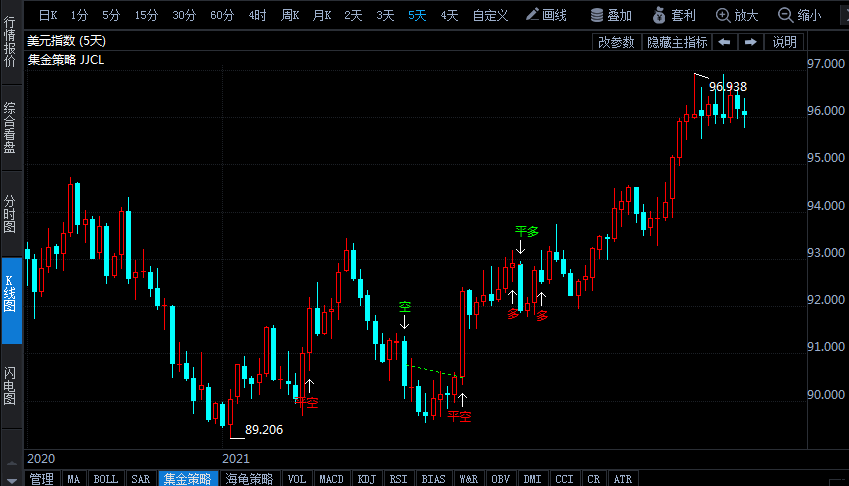The height and width of the screenshot is (486, 849).
Task: Click the 97.000 price axis label
Action: 826,63
